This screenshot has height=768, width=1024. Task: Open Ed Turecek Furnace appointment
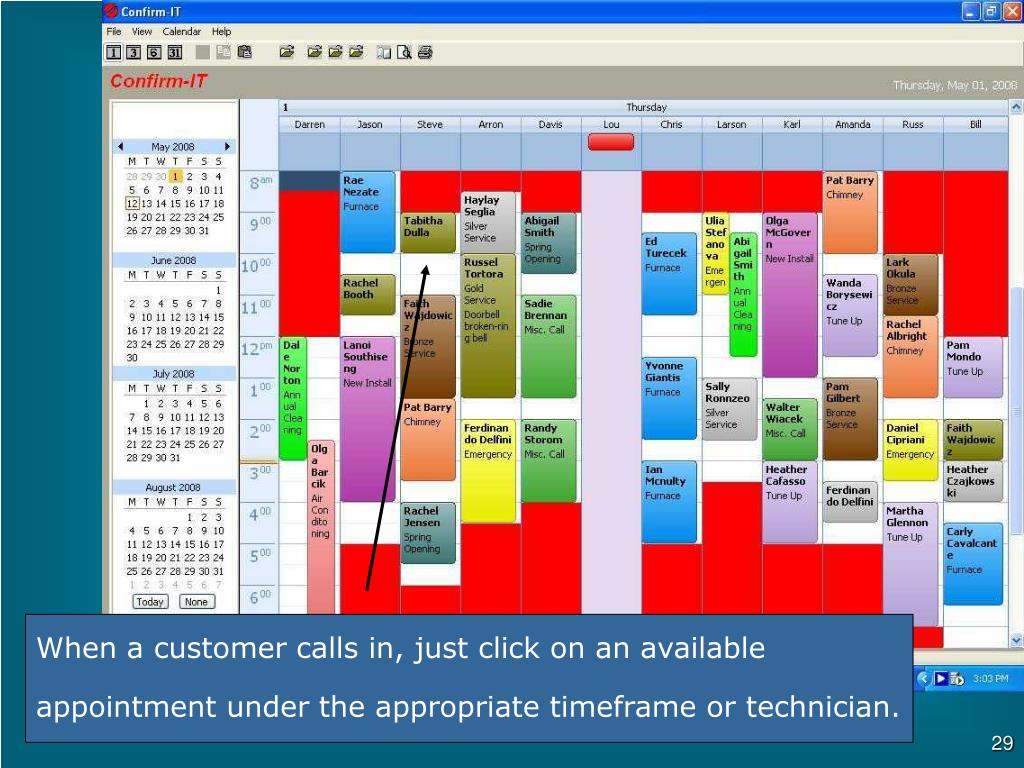[x=669, y=274]
